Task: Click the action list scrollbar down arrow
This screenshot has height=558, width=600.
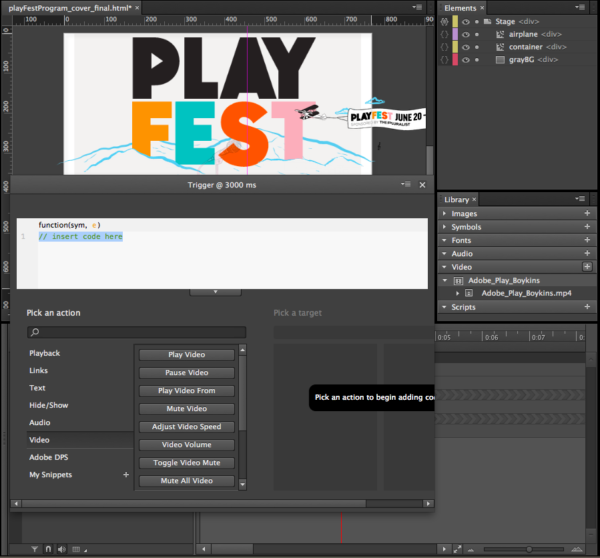Action: pyautogui.click(x=242, y=484)
